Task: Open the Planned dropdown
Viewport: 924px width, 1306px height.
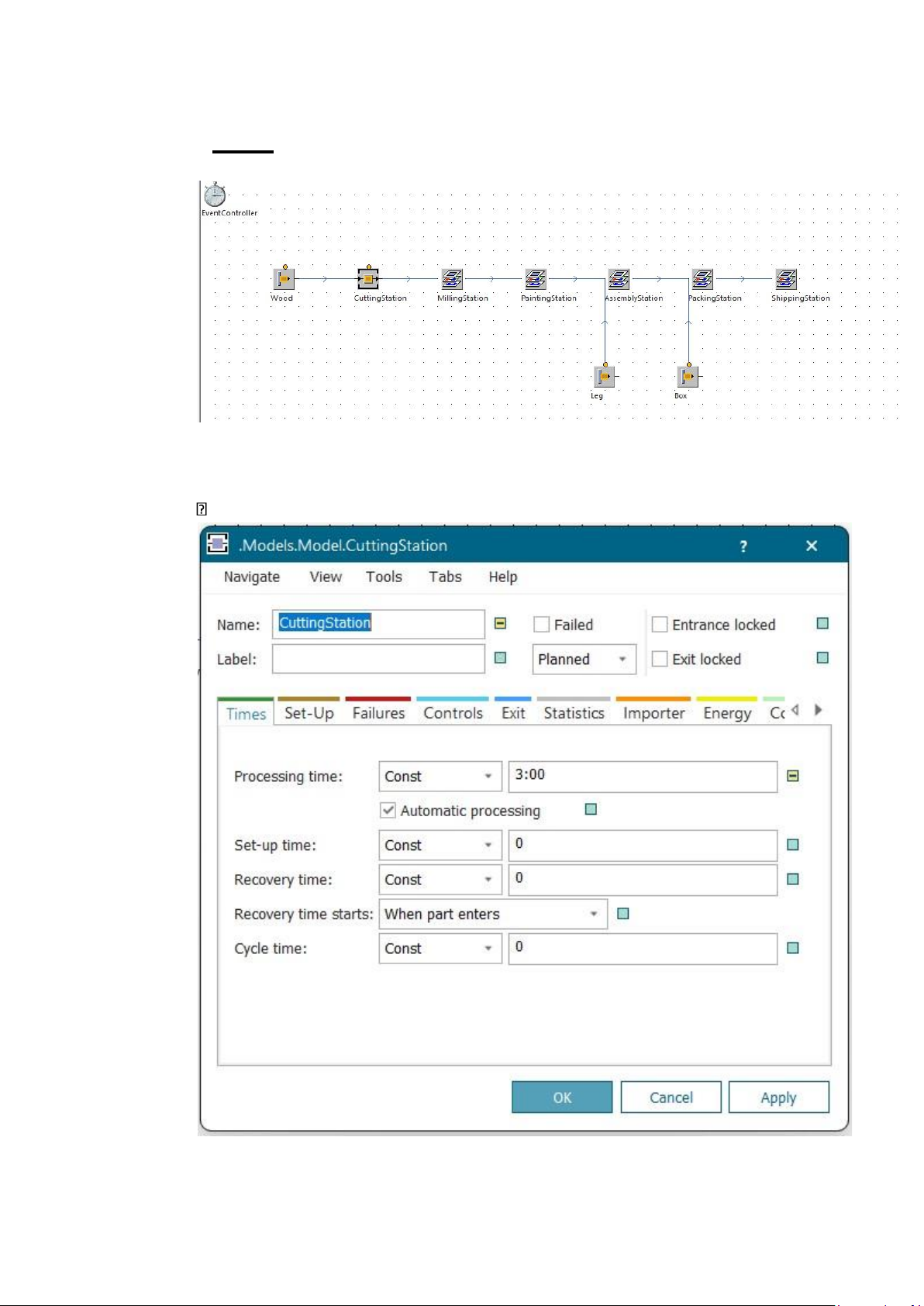Action: [x=584, y=660]
